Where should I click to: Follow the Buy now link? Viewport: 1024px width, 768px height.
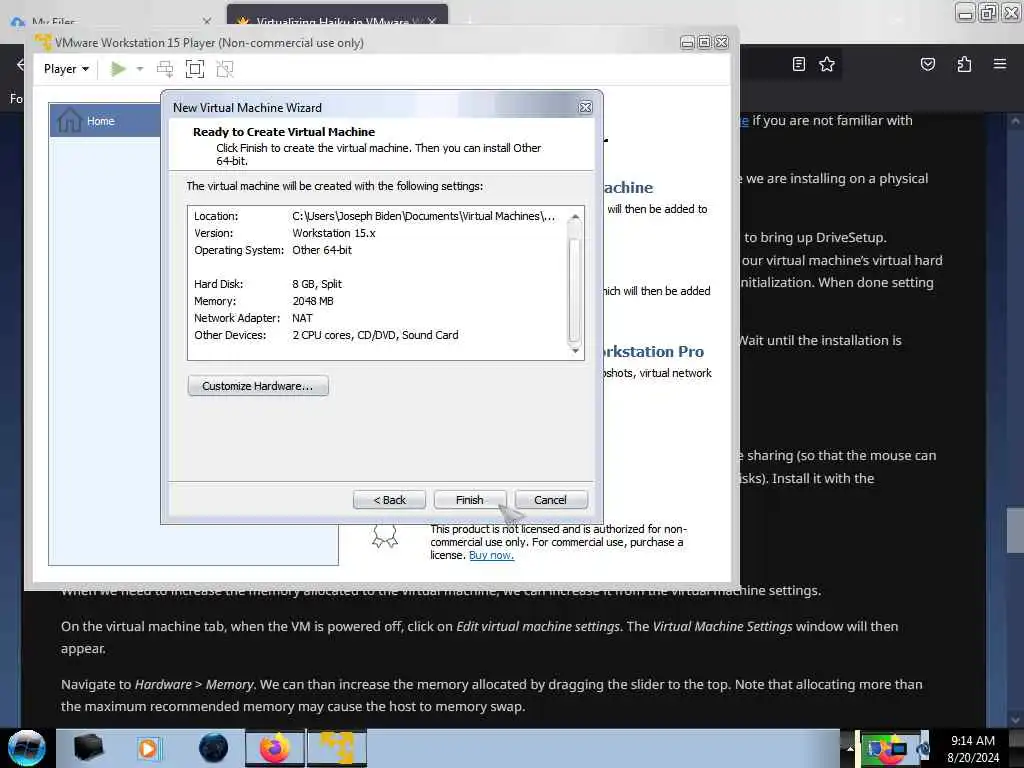(491, 555)
